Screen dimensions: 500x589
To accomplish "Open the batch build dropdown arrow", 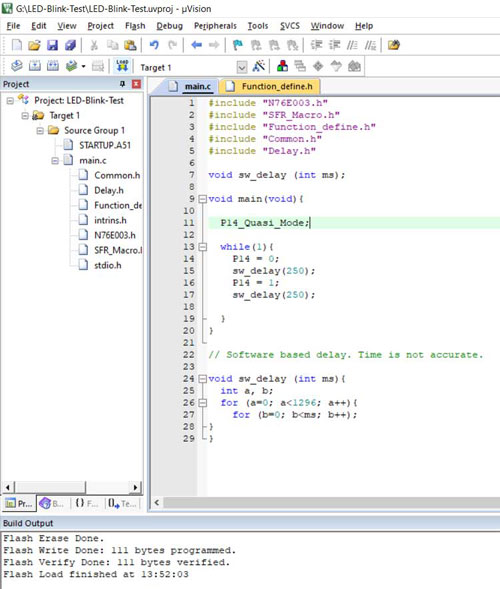I will (x=83, y=67).
